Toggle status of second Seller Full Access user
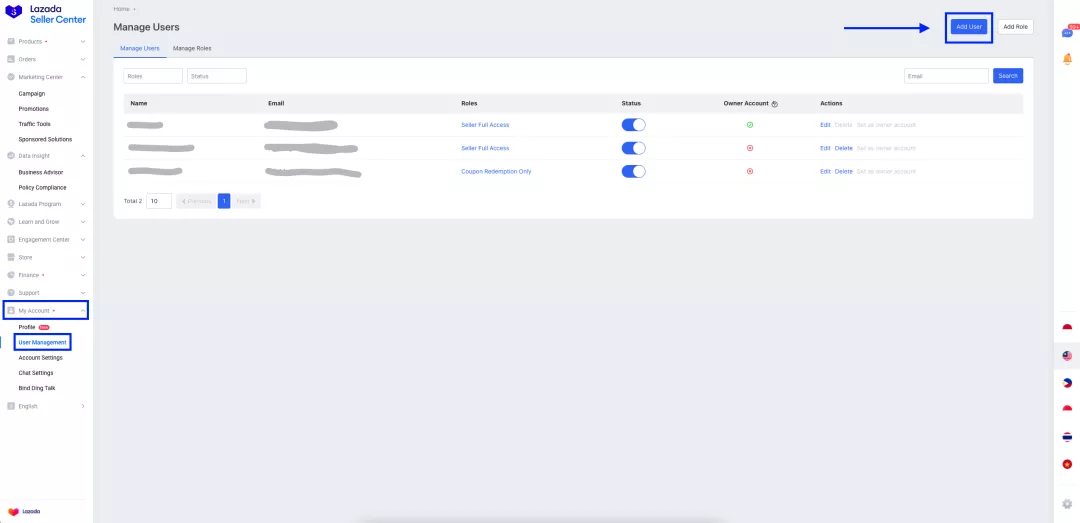This screenshot has height=523, width=1080. 634,148
